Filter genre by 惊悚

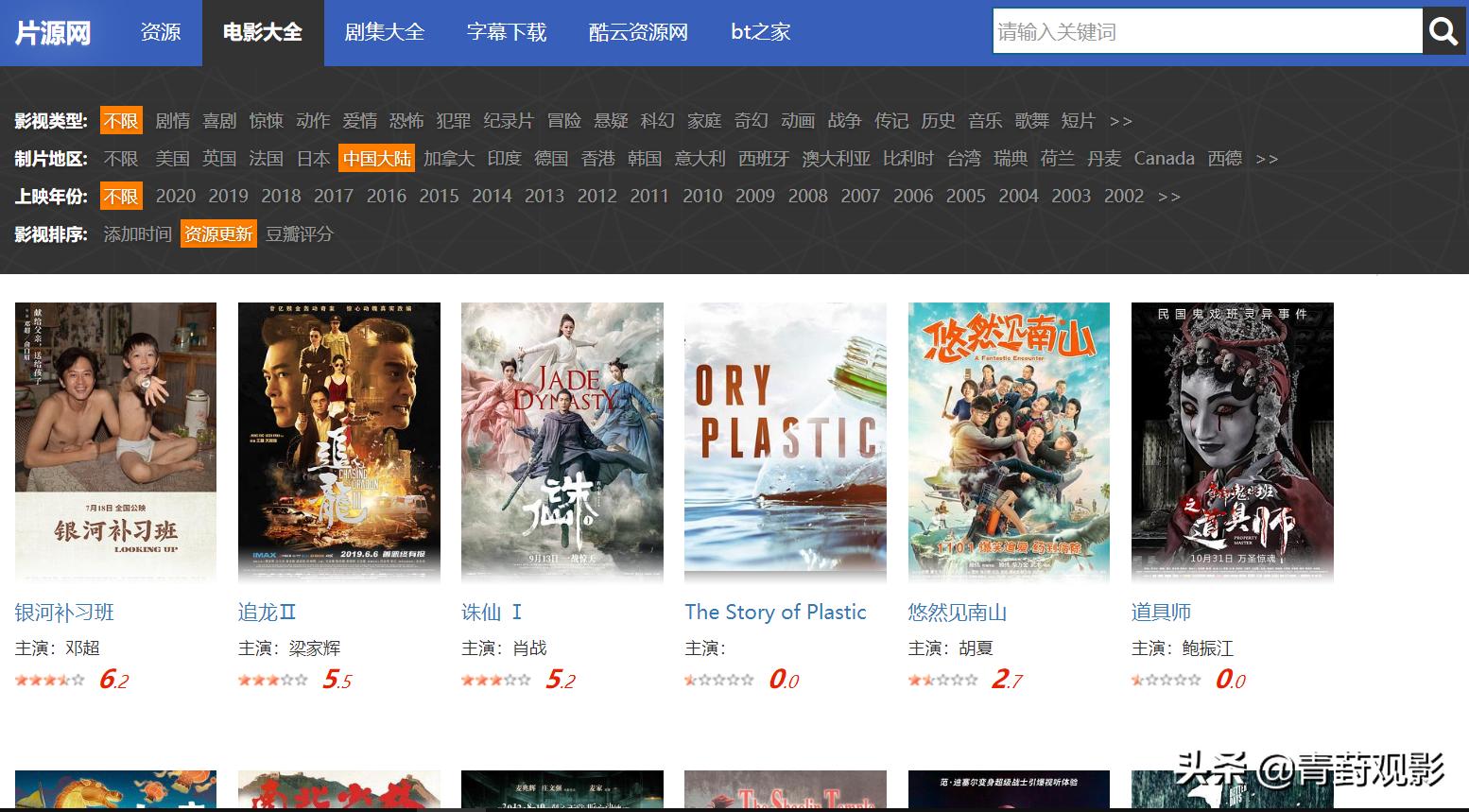(x=267, y=121)
